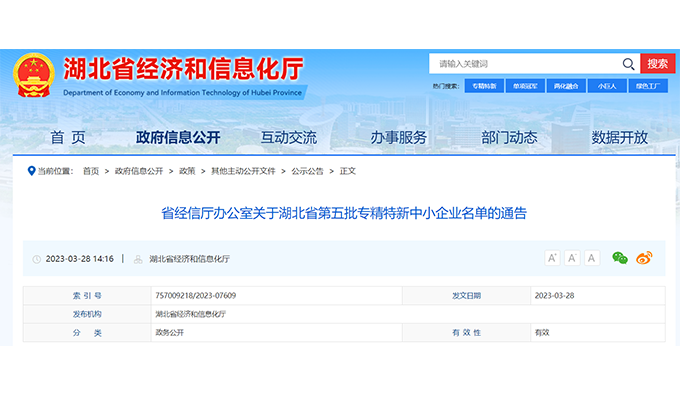The width and height of the screenshot is (680, 395).
Task: Click the English department name under the site title
Action: pos(182,92)
